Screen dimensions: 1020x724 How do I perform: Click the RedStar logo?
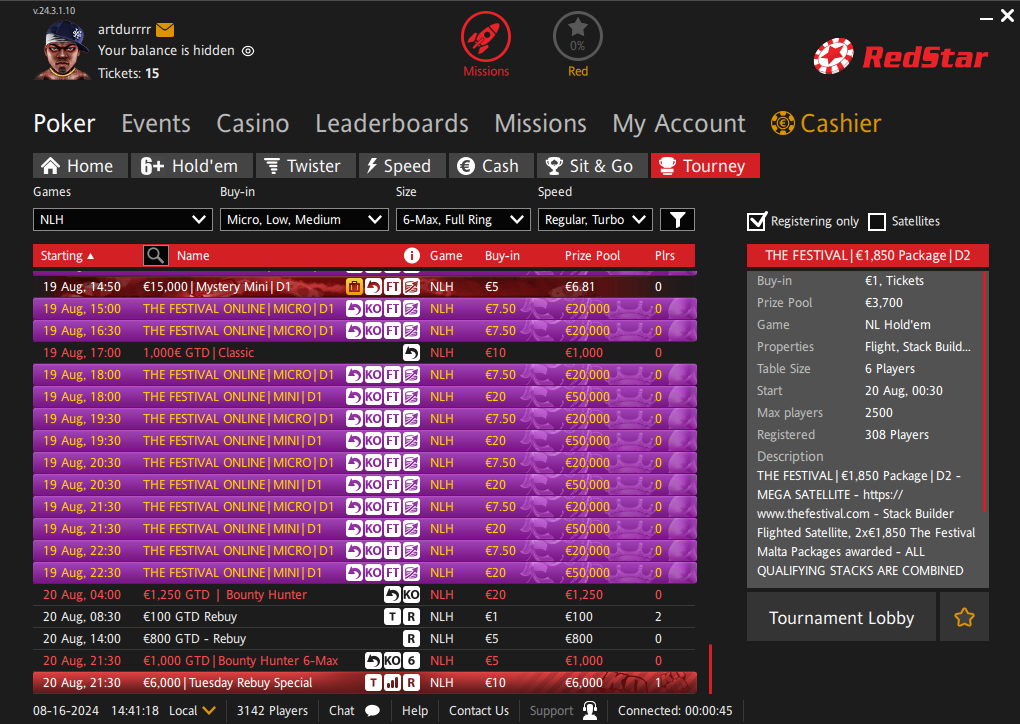point(901,57)
